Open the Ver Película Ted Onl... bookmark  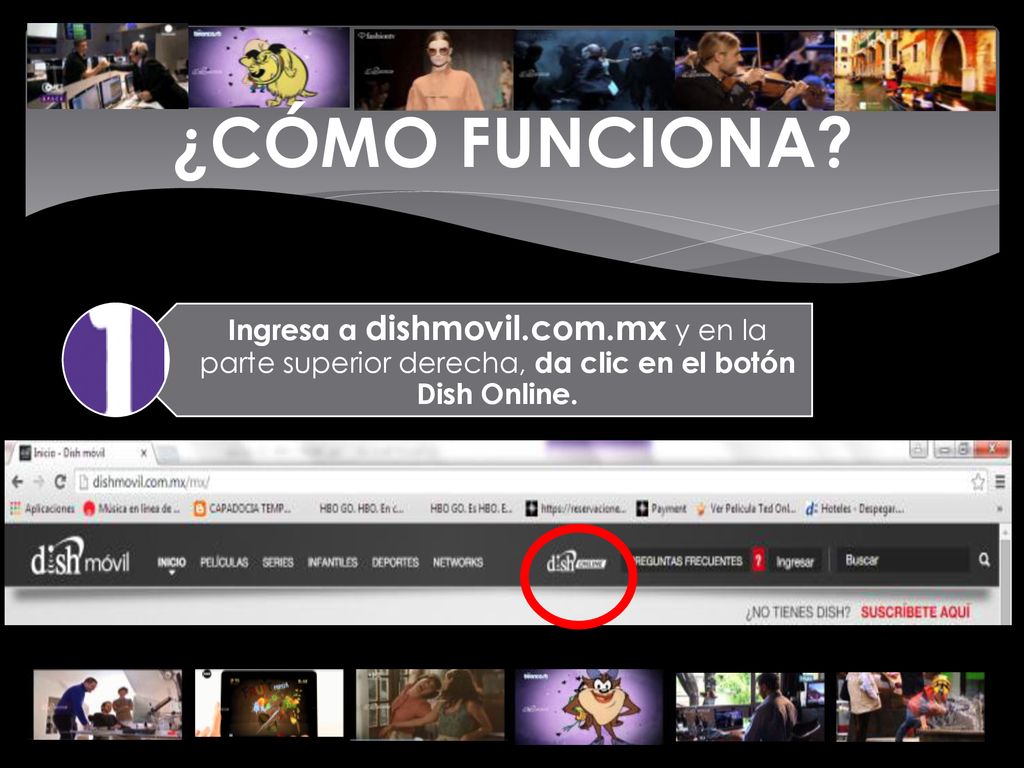point(745,508)
